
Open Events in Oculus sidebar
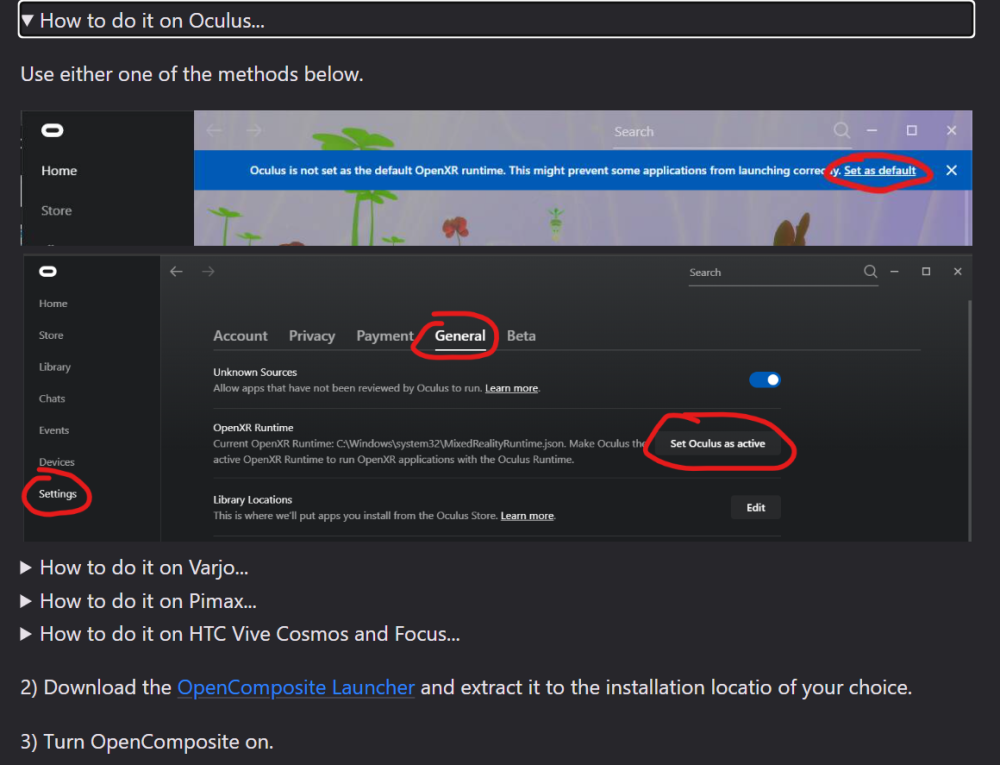[54, 430]
